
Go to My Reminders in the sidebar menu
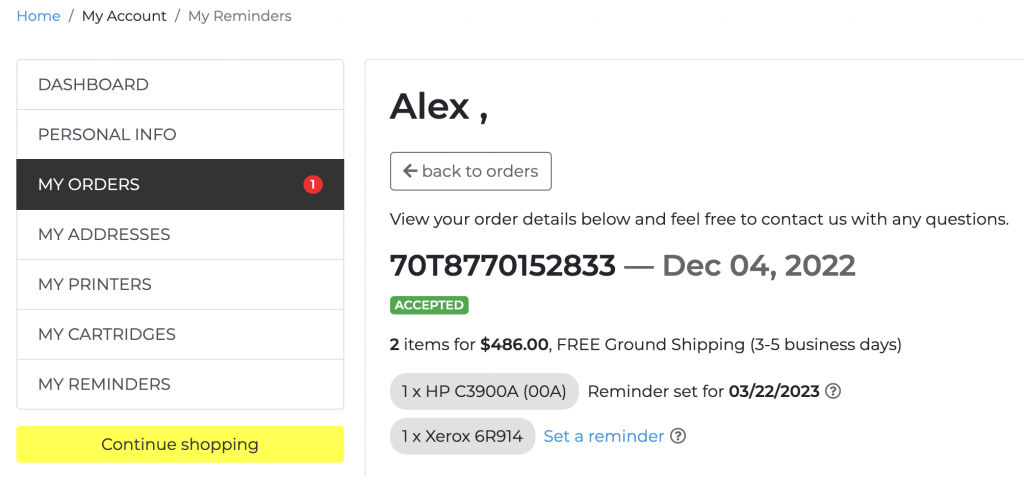[x=180, y=384]
